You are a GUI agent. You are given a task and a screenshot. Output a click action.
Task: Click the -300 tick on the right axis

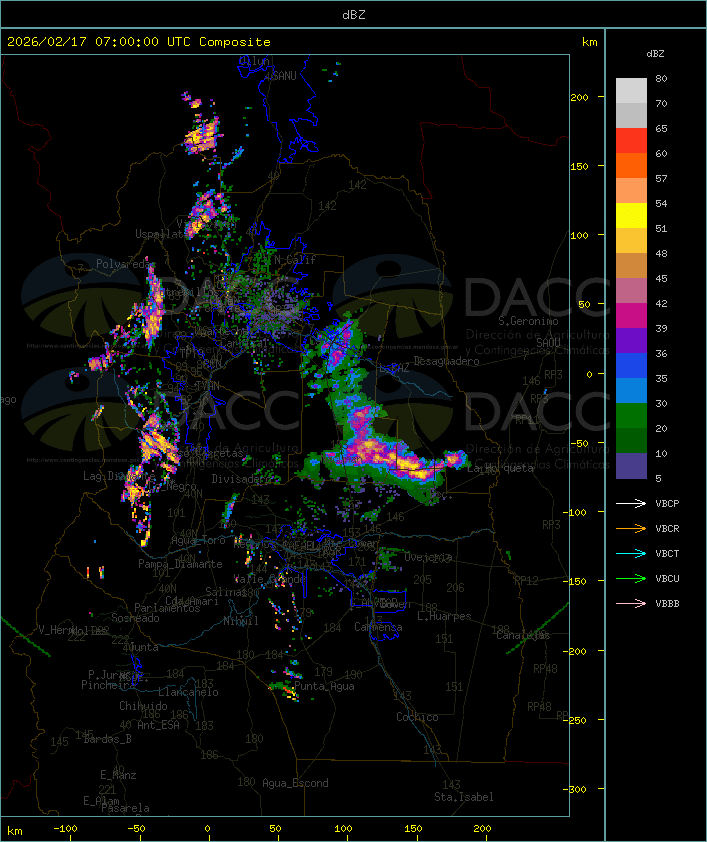[577, 789]
